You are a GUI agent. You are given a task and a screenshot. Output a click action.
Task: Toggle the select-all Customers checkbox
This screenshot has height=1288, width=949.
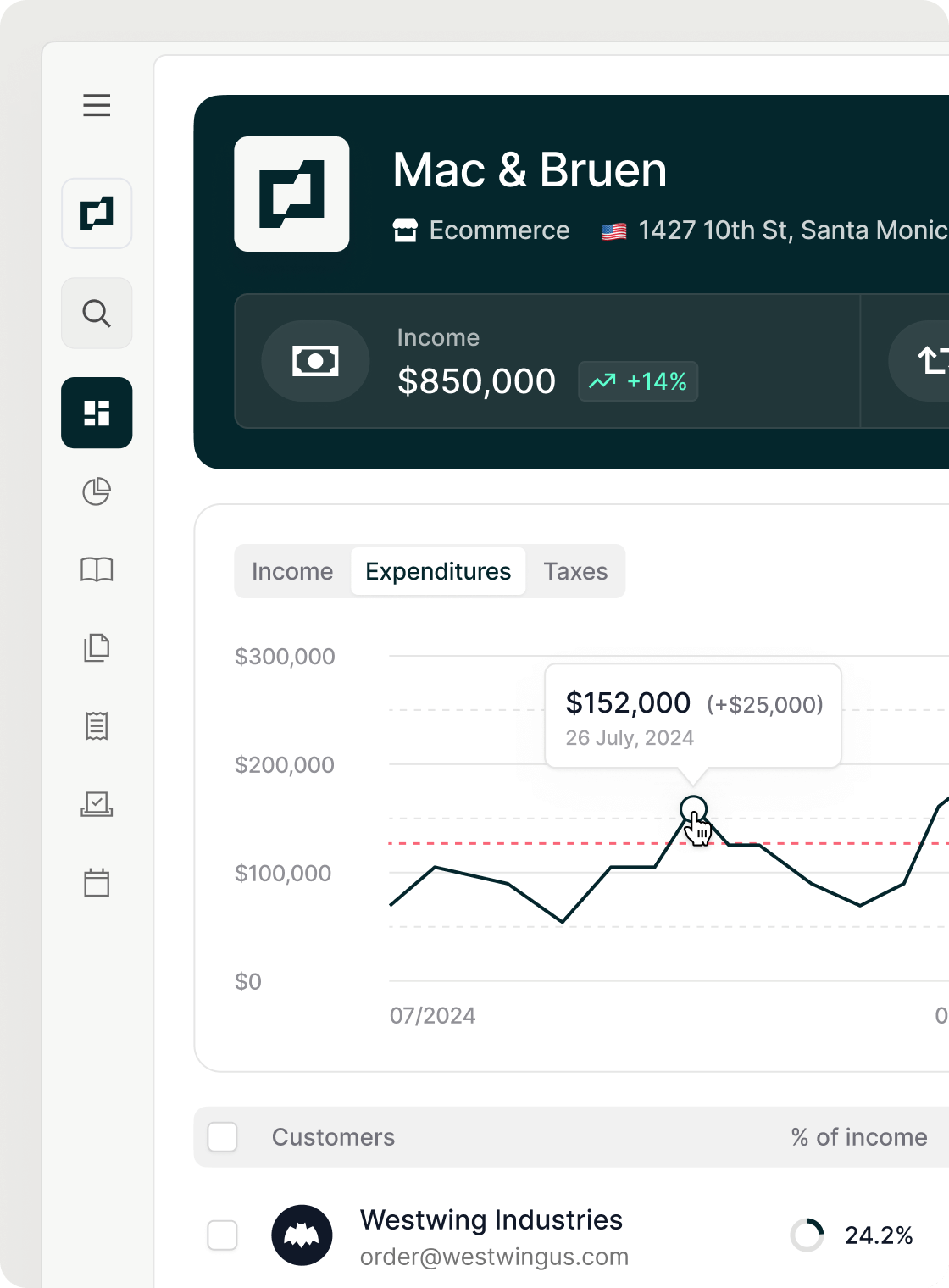click(223, 1137)
